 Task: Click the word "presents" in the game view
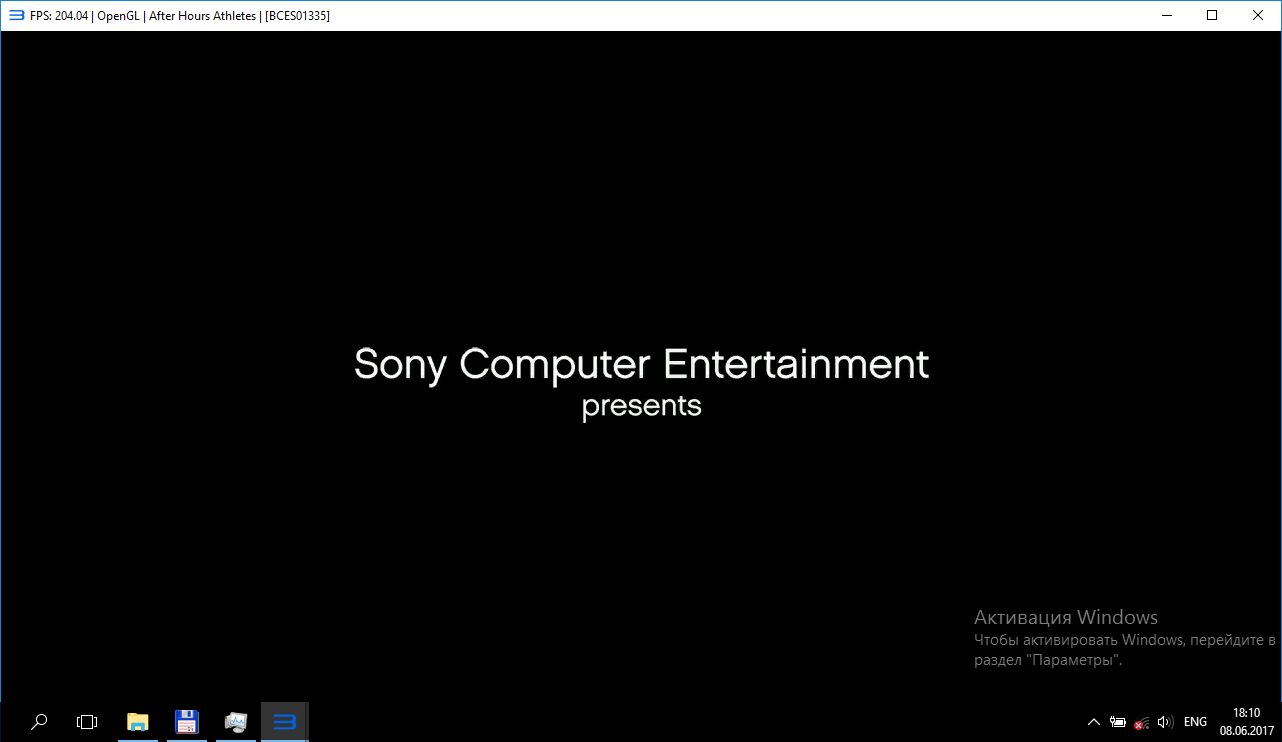tap(641, 407)
